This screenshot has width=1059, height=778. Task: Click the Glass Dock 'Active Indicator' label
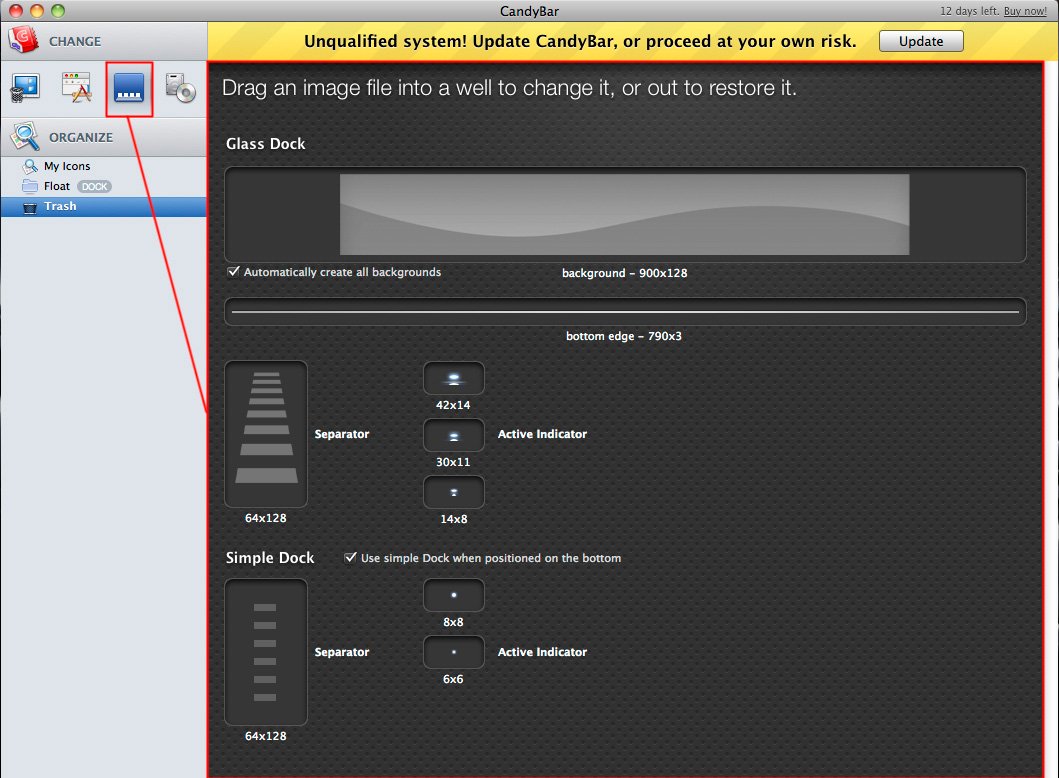tap(542, 434)
